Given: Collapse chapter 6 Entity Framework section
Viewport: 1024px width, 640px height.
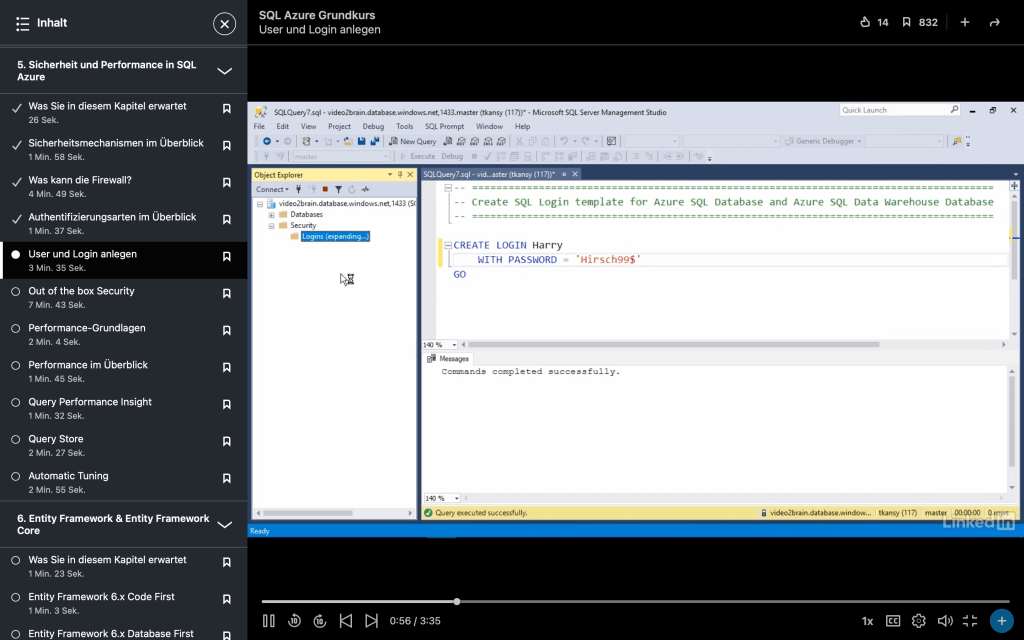Looking at the screenshot, I should click(x=225, y=525).
